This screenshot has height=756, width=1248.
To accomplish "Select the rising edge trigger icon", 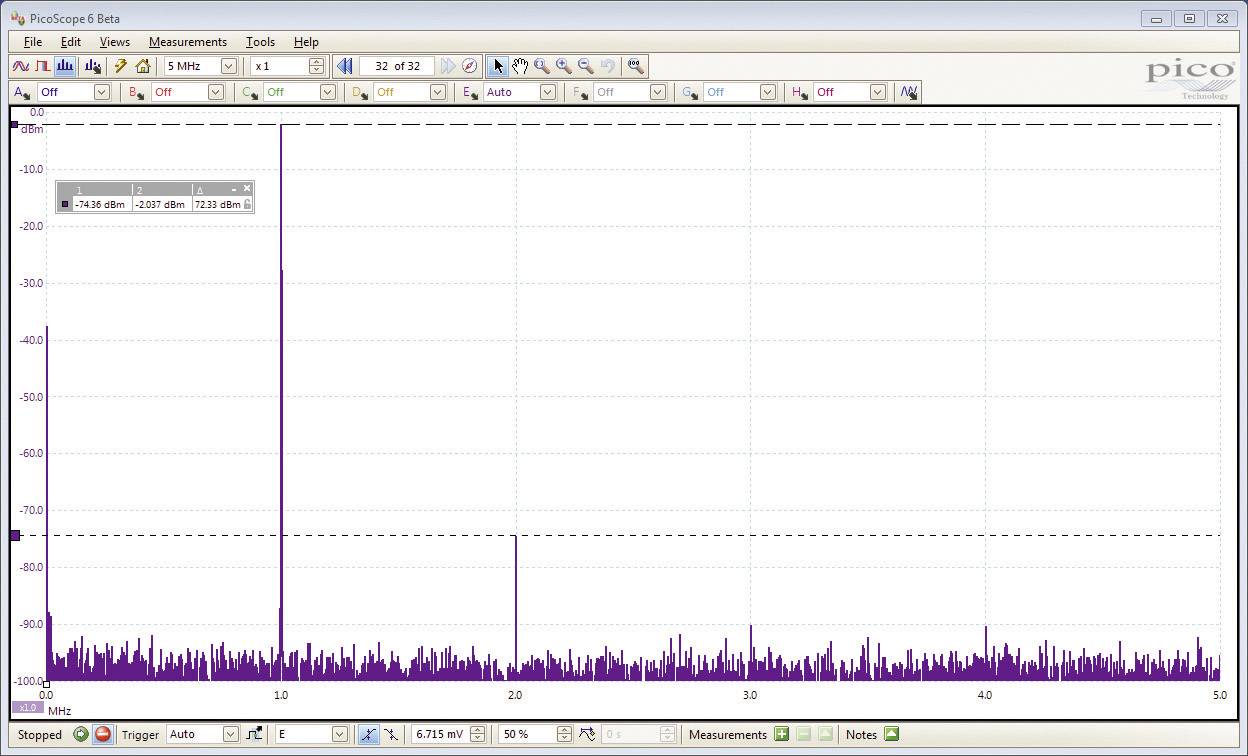I will coord(367,733).
